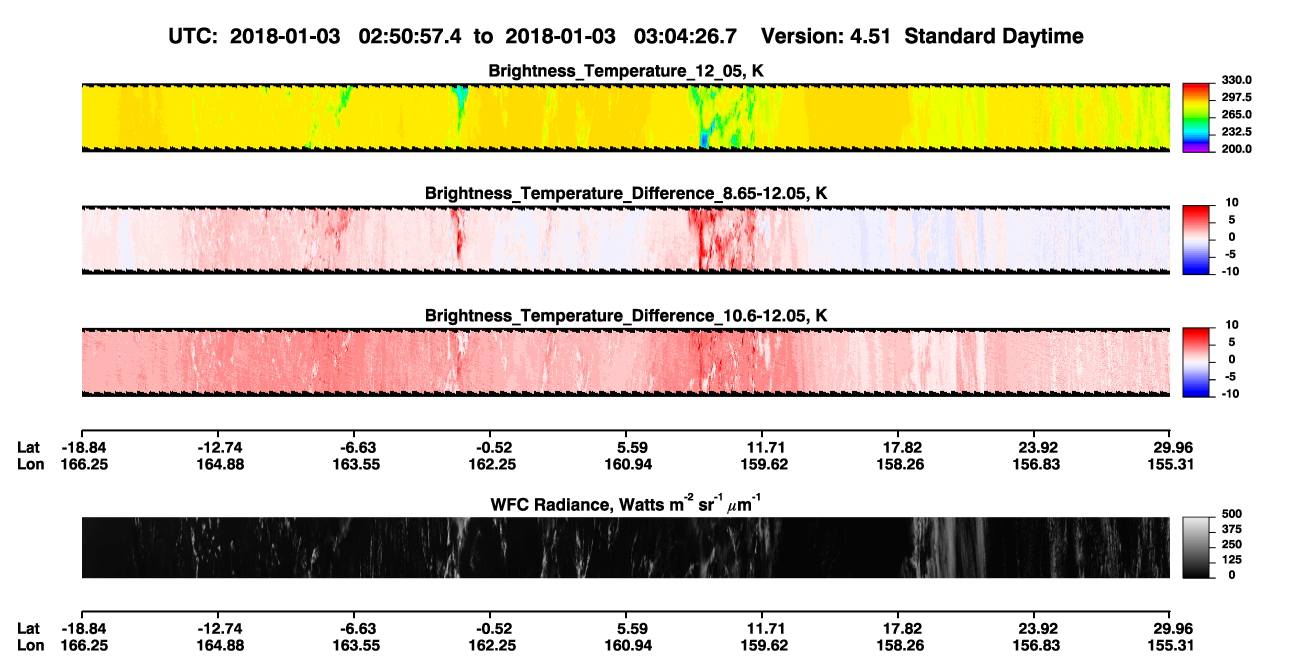This screenshot has width=1300, height=667.
Task: Select the Brightness_Temperature_Difference_10.6-12.05, K title
Action: click(626, 316)
